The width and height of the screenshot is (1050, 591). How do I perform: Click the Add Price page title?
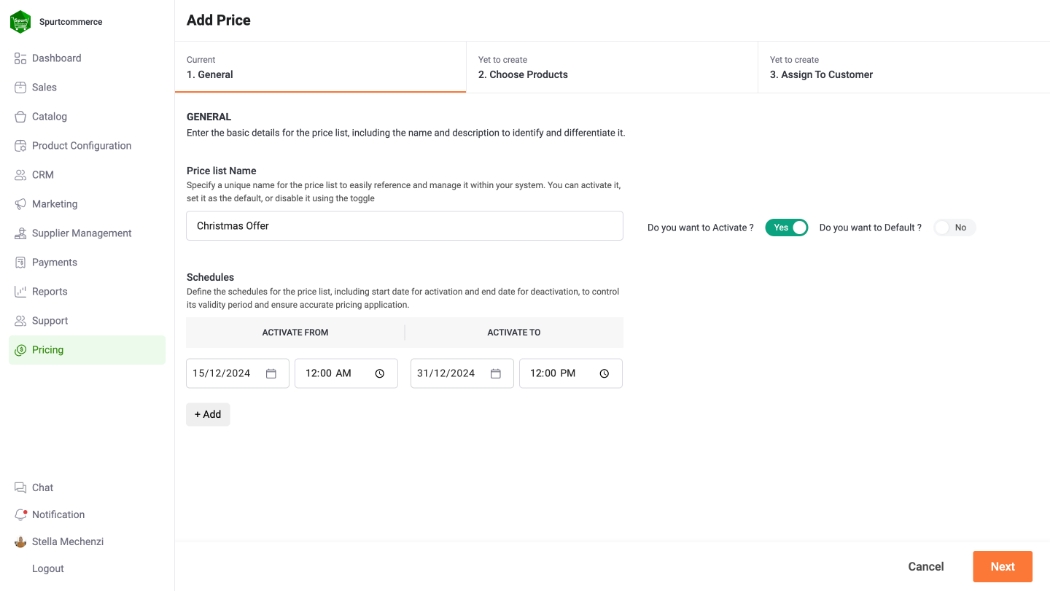click(x=218, y=20)
